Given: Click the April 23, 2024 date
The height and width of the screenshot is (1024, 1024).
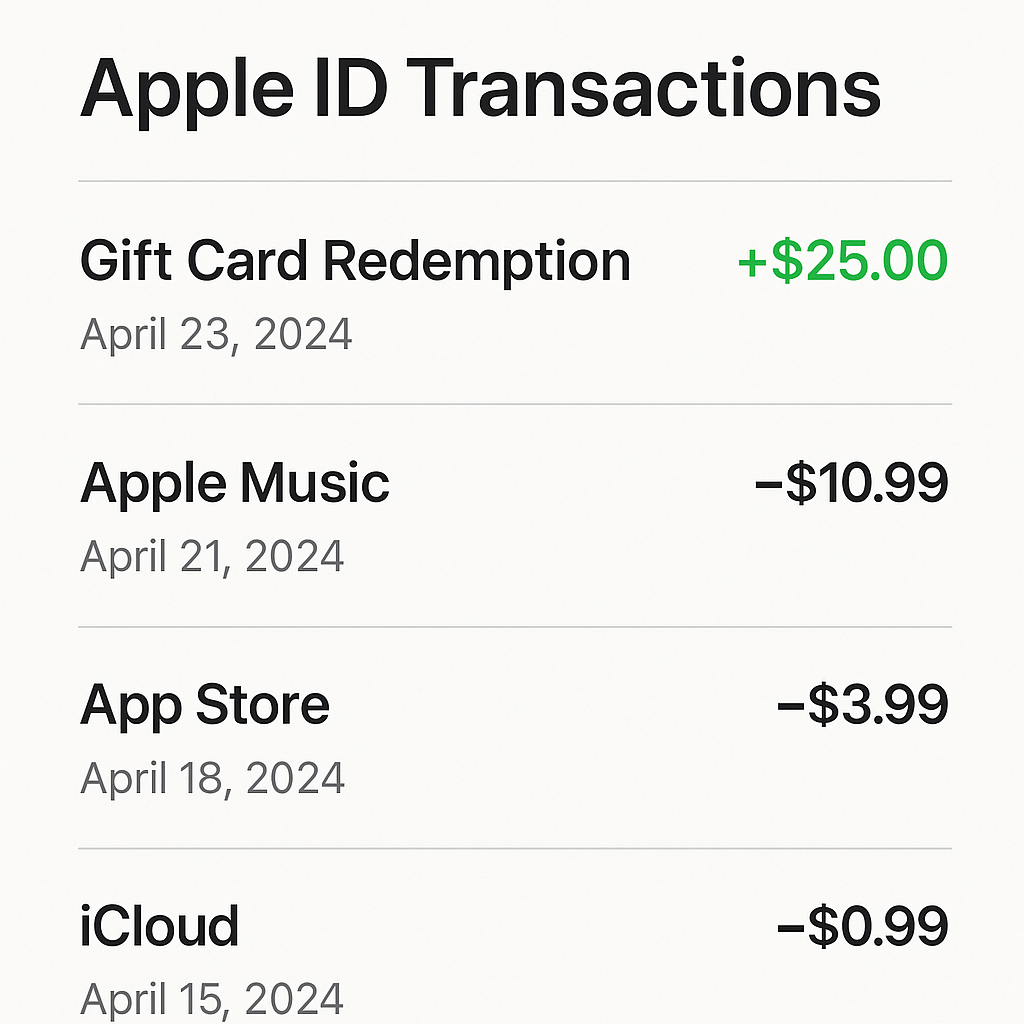Looking at the screenshot, I should (216, 334).
